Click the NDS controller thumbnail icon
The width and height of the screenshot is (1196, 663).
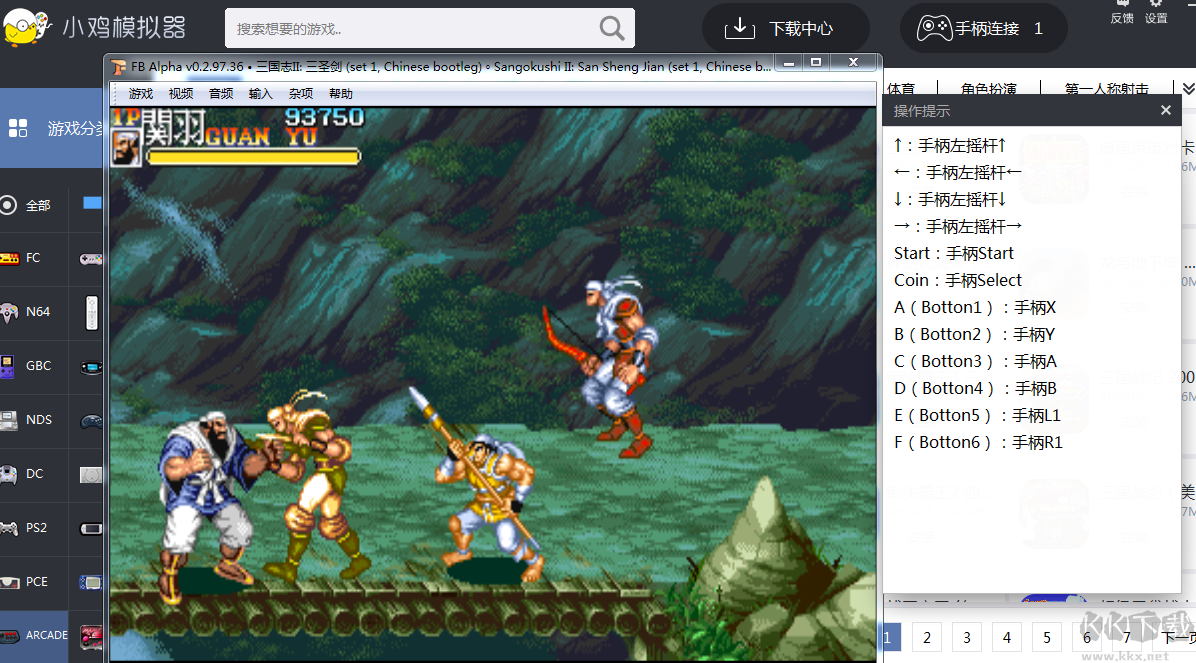click(x=92, y=420)
